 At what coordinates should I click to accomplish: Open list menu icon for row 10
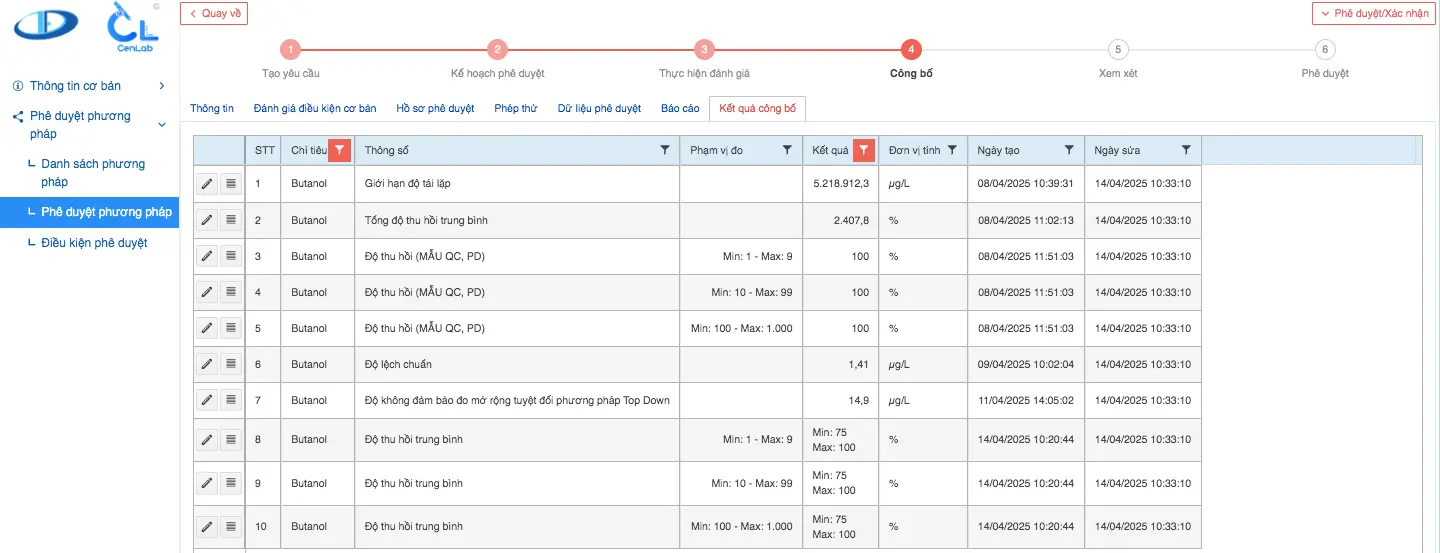pyautogui.click(x=231, y=526)
